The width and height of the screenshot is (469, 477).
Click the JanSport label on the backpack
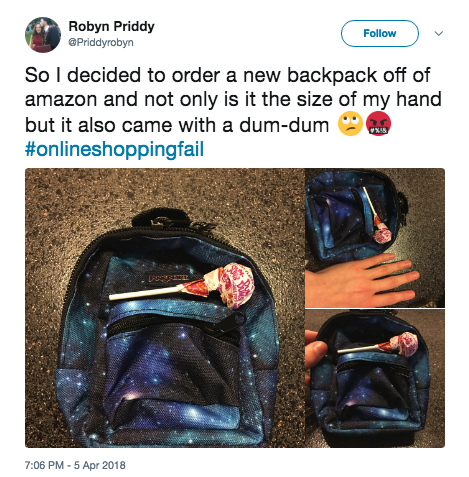(168, 277)
